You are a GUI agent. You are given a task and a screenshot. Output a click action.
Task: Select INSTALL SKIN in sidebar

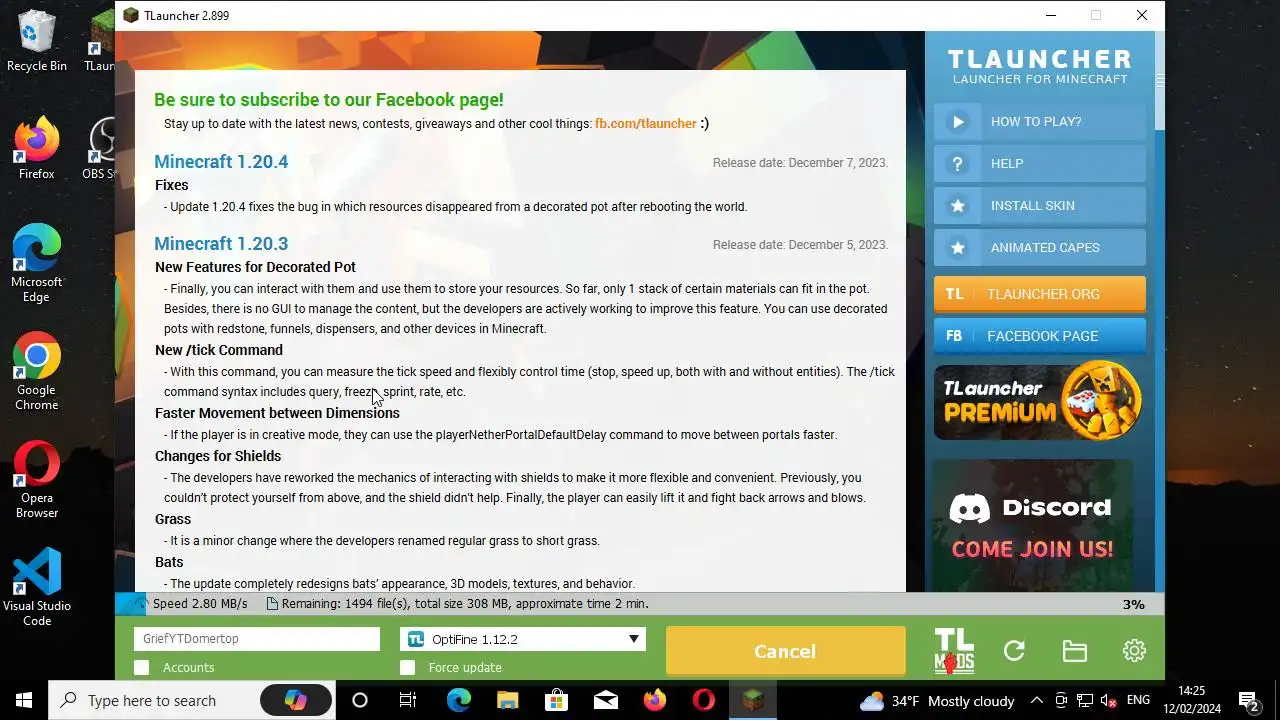[1040, 206]
